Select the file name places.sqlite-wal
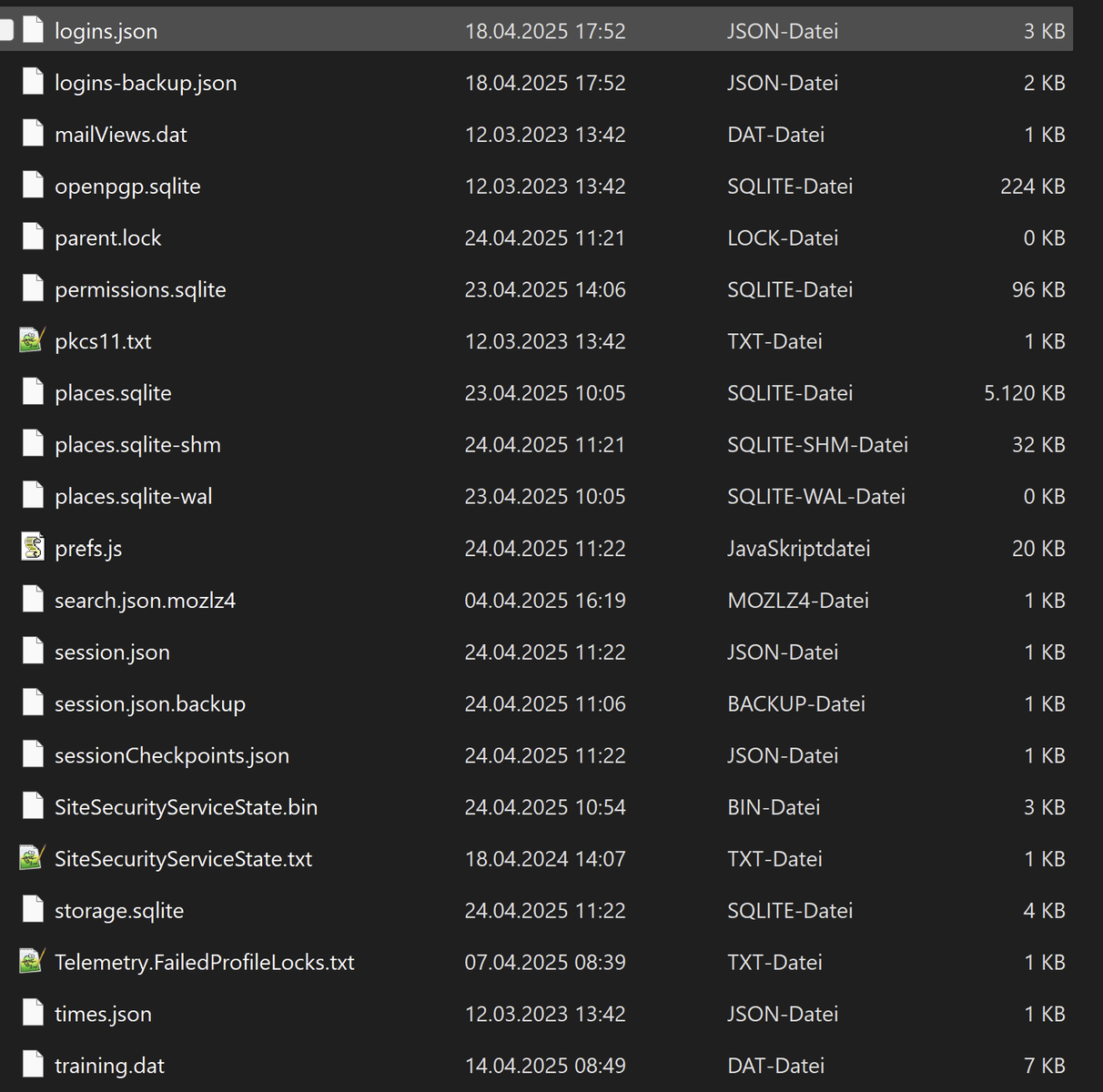The image size is (1103, 1092). 133,498
